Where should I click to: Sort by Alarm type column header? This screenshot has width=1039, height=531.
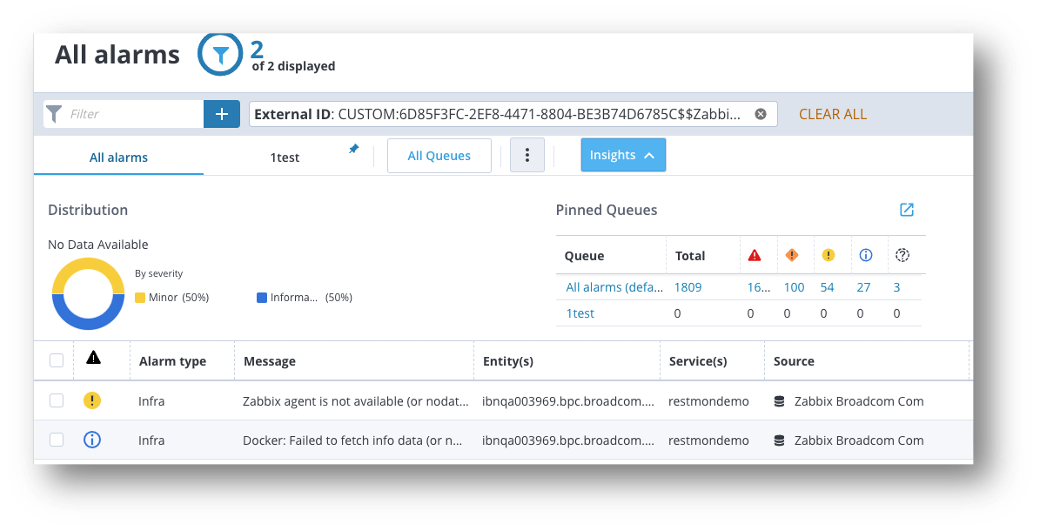pyautogui.click(x=172, y=361)
